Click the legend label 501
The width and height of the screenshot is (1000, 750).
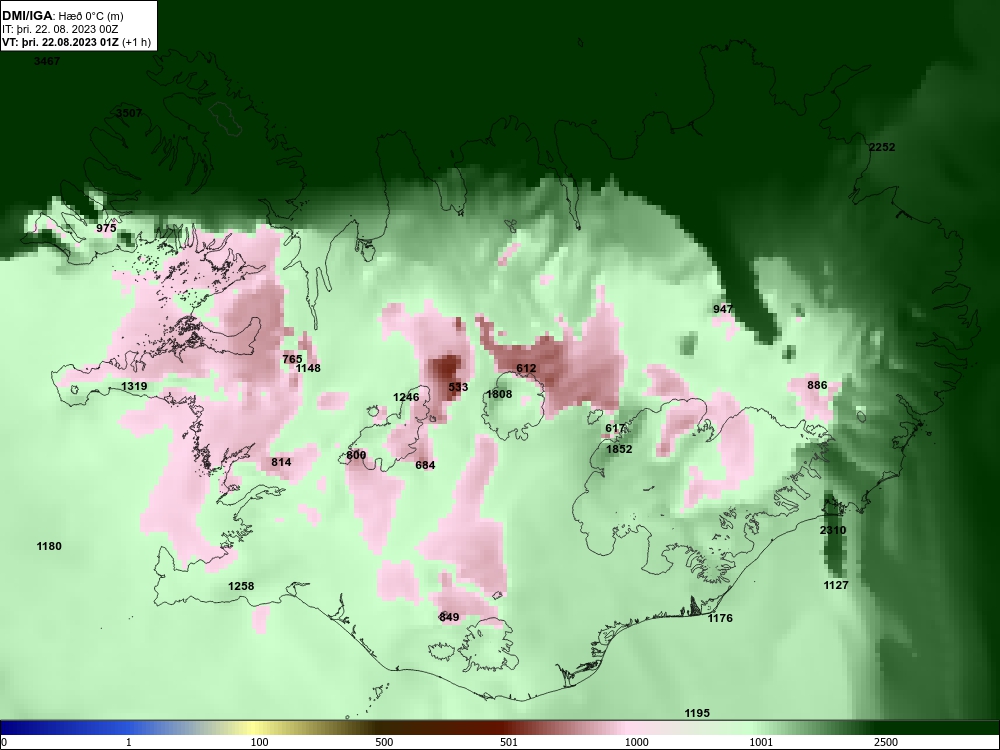coord(509,742)
